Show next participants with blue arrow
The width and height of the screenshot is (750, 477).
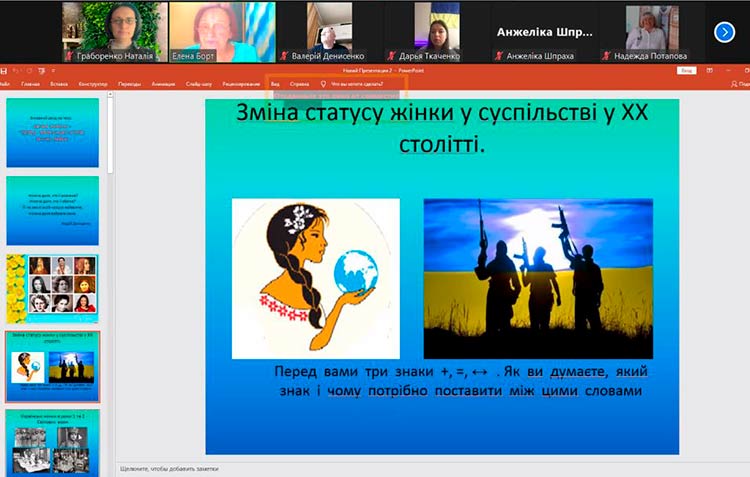pyautogui.click(x=725, y=32)
